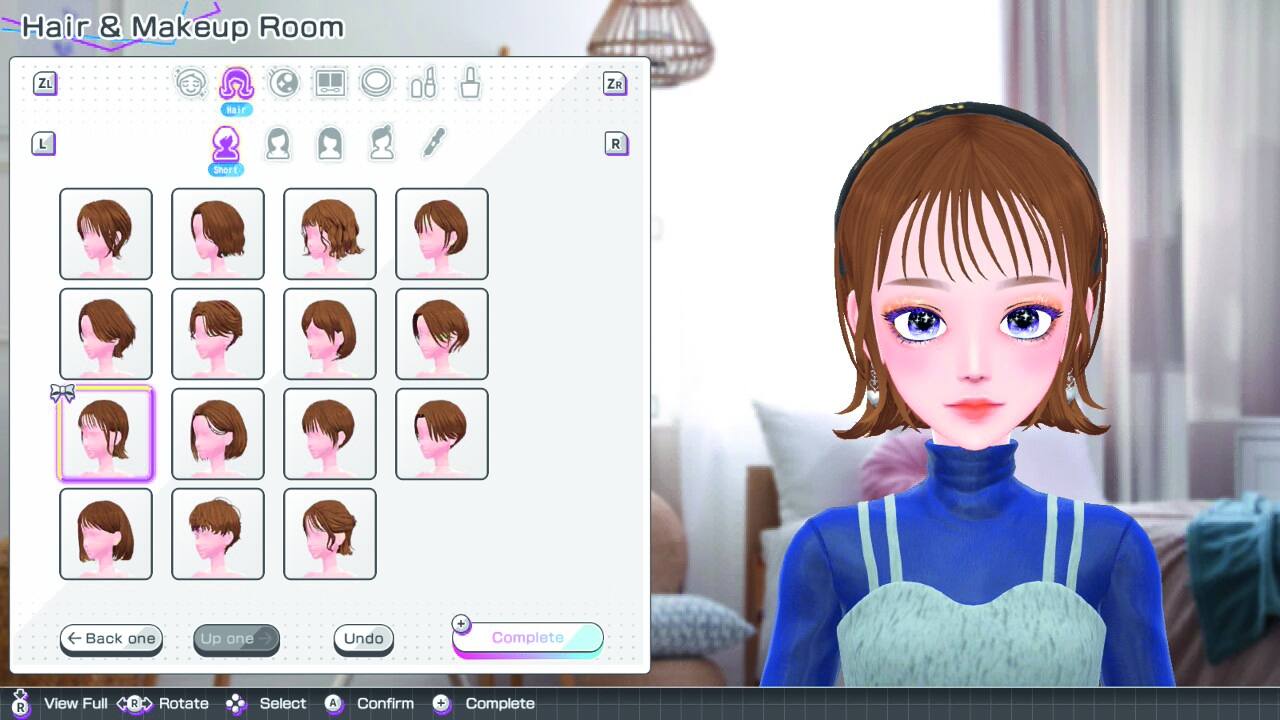Choose second hairstyle in row one
The height and width of the screenshot is (720, 1280).
tap(218, 234)
